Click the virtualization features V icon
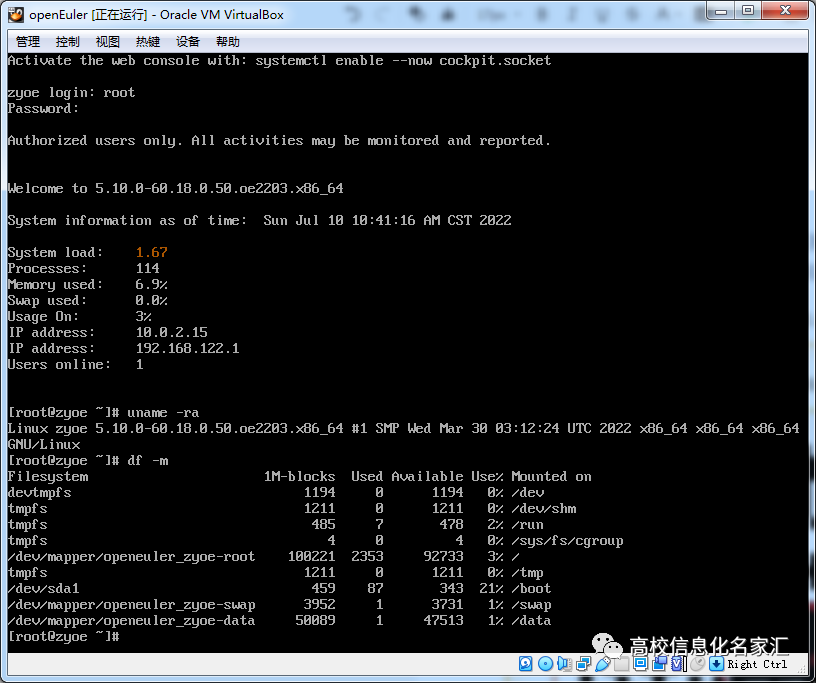 tap(674, 665)
